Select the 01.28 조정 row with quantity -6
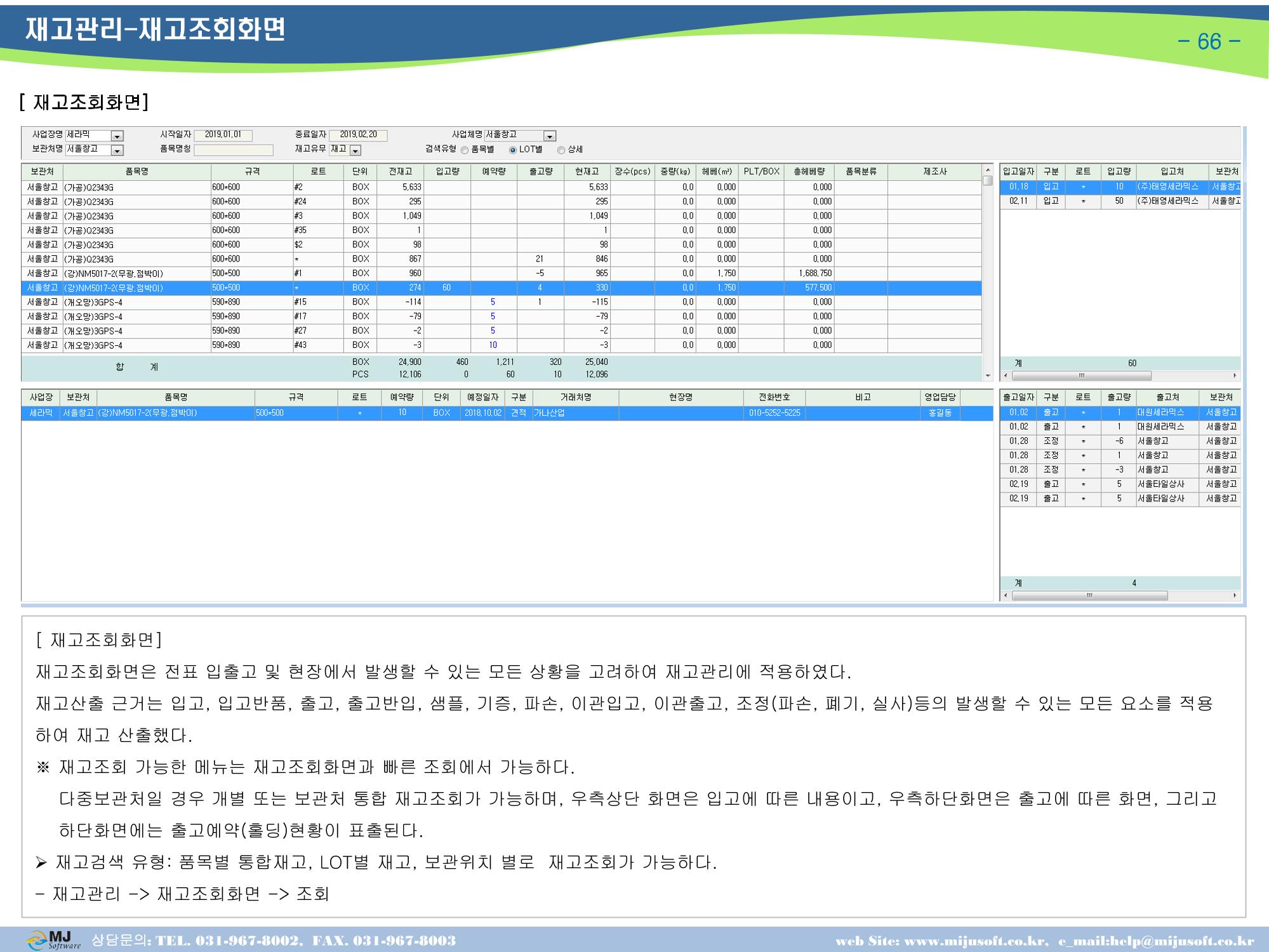The height and width of the screenshot is (952, 1269). [x=1120, y=441]
